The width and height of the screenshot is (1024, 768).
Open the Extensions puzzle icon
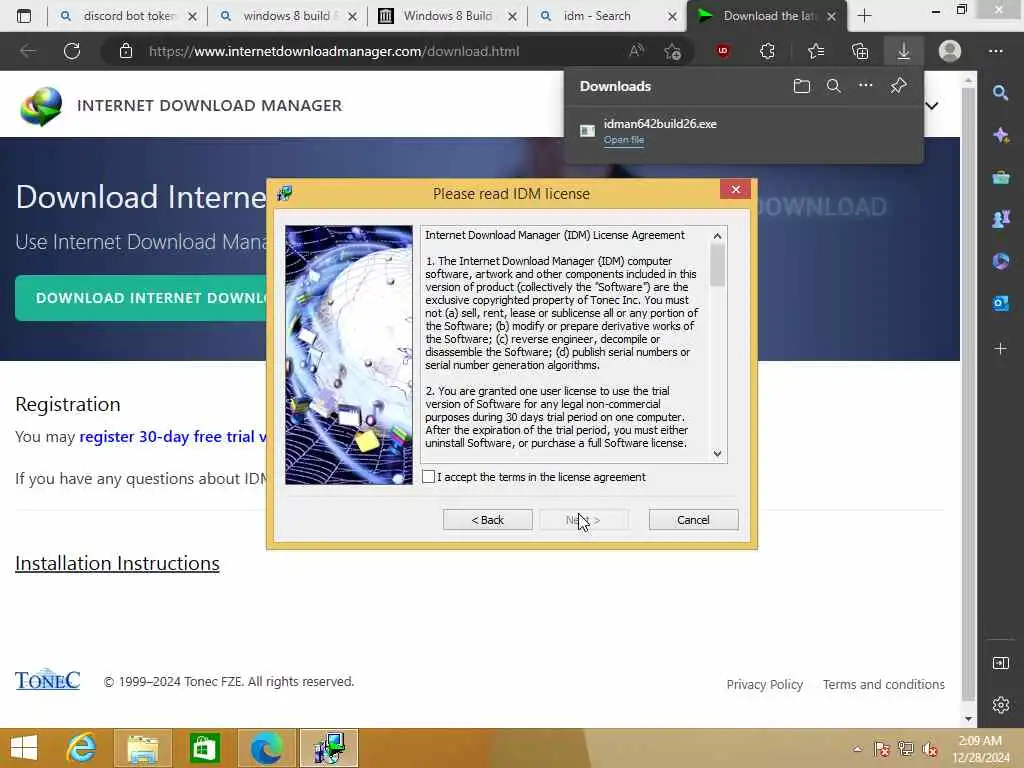pyautogui.click(x=767, y=51)
